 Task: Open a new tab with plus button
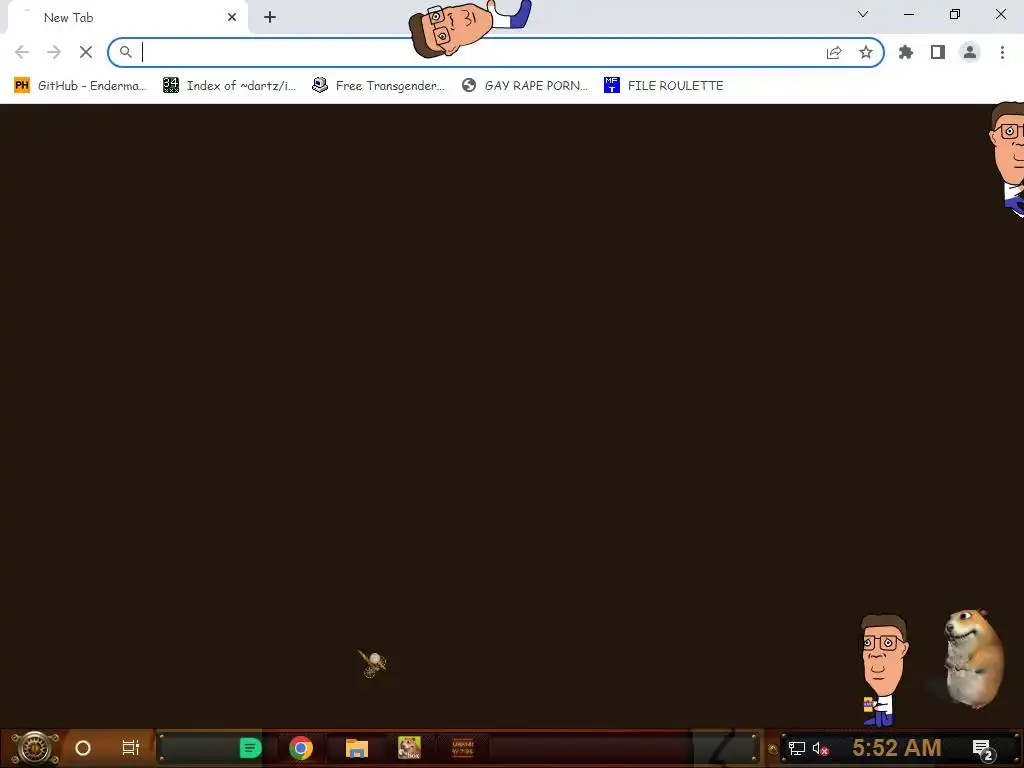(x=270, y=18)
